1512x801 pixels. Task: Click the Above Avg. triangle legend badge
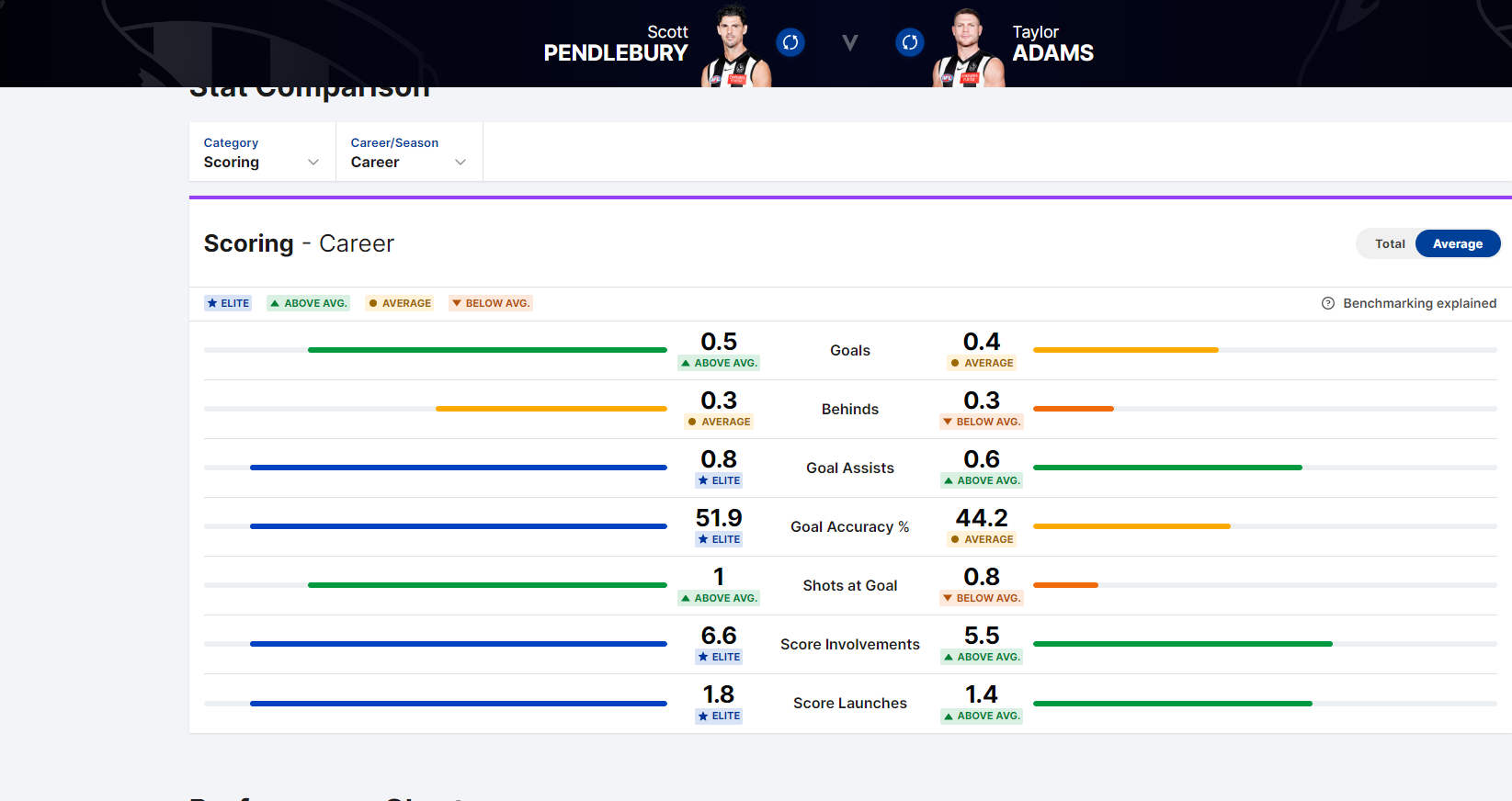pyautogui.click(x=308, y=303)
